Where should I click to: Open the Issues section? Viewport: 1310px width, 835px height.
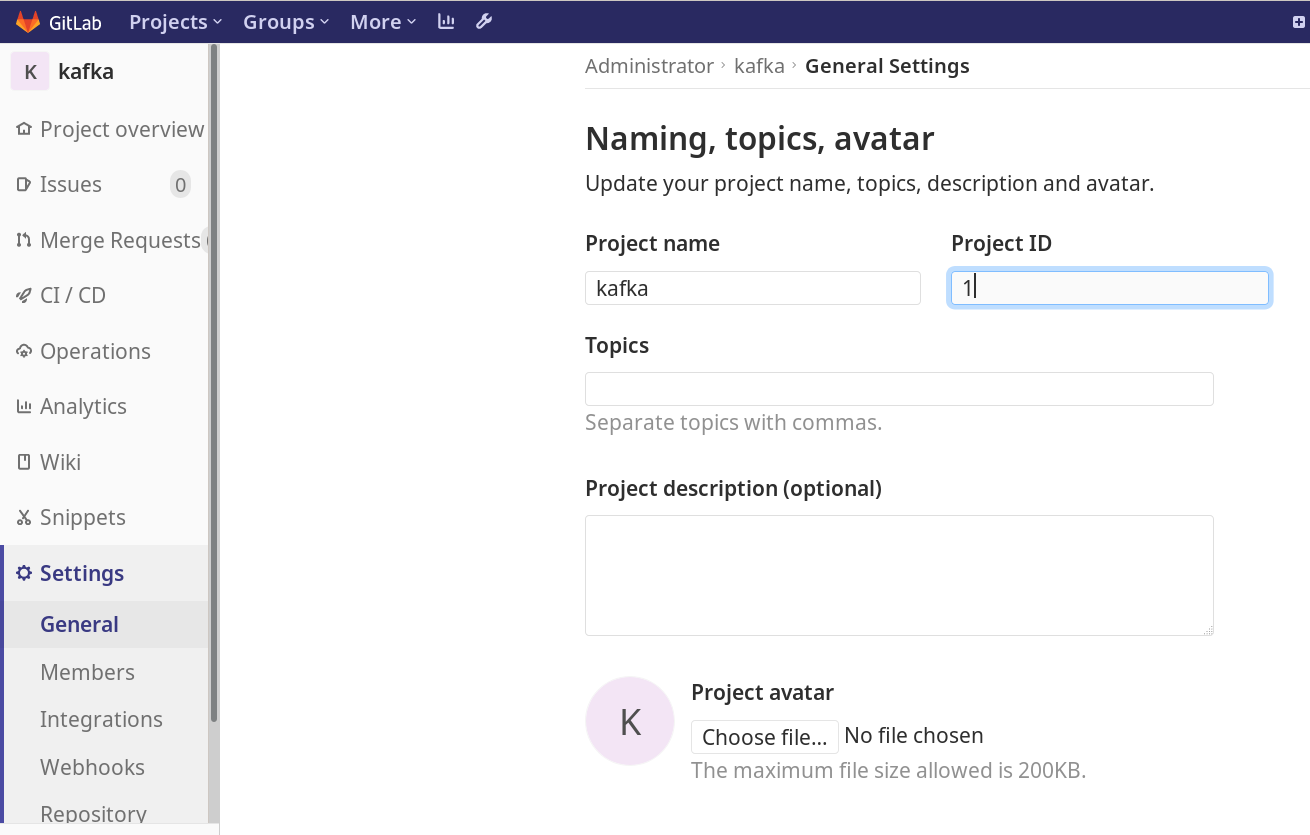70,184
